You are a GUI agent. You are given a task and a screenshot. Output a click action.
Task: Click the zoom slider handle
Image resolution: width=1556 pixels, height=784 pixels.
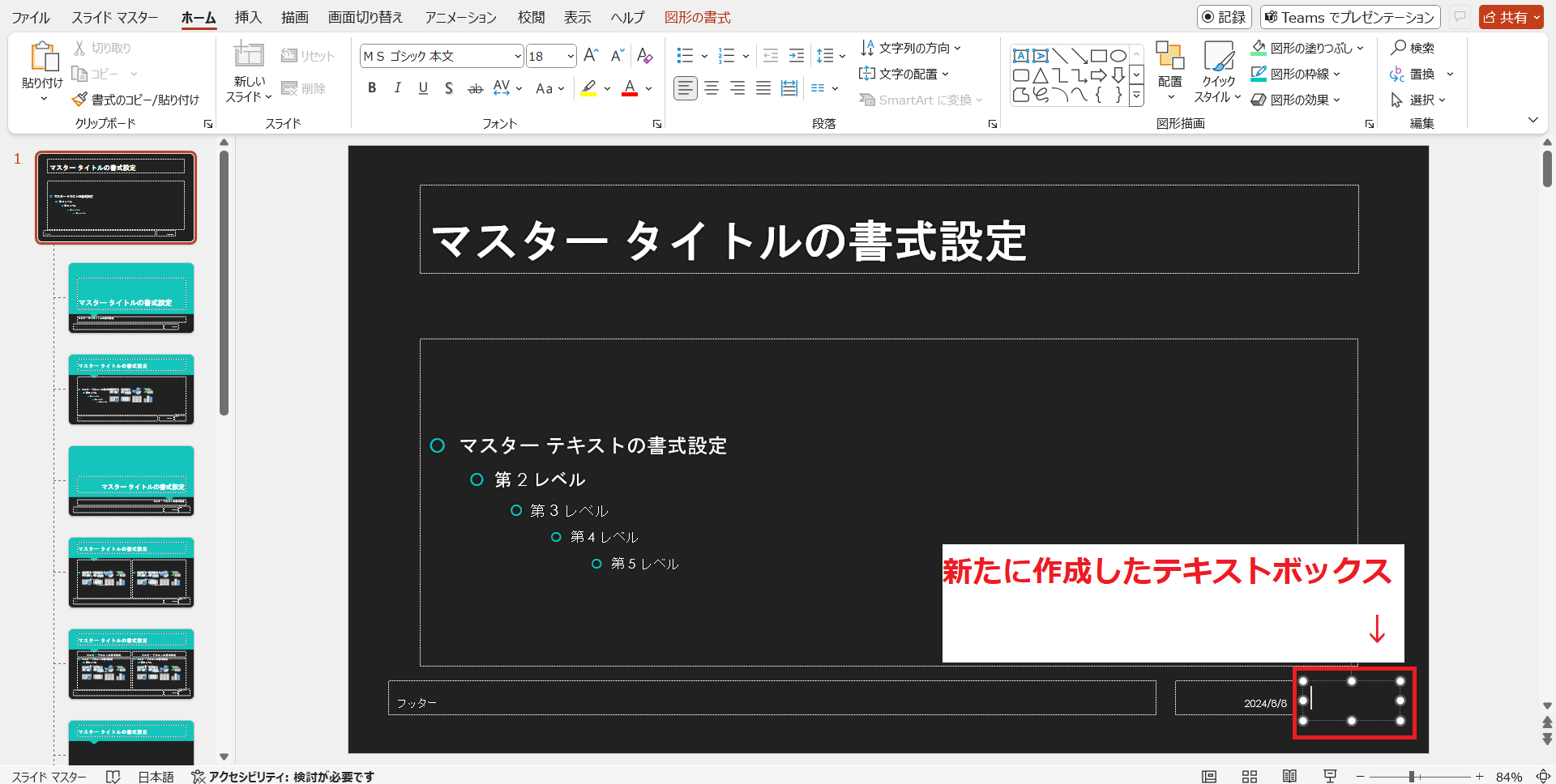[x=1412, y=776]
